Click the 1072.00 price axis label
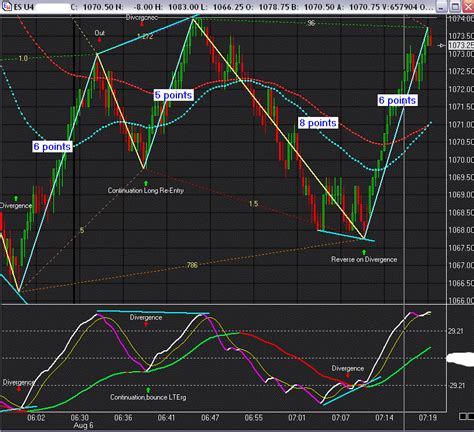 pos(461,89)
